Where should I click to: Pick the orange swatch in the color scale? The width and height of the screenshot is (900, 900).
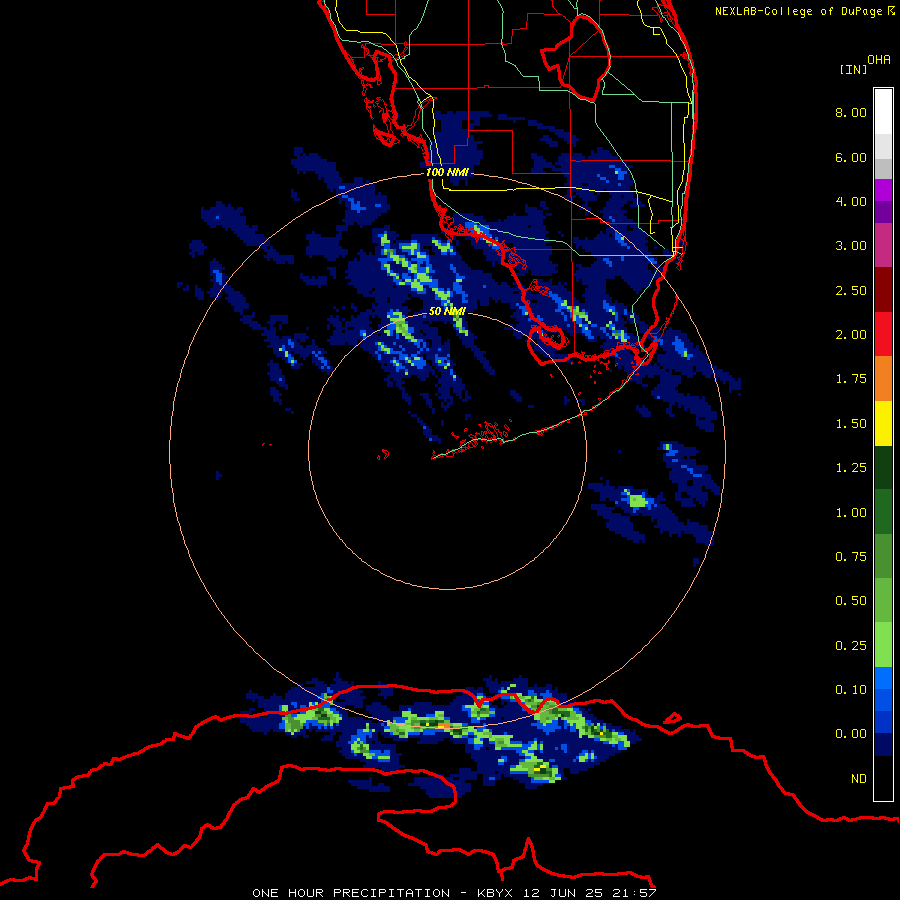tap(883, 379)
